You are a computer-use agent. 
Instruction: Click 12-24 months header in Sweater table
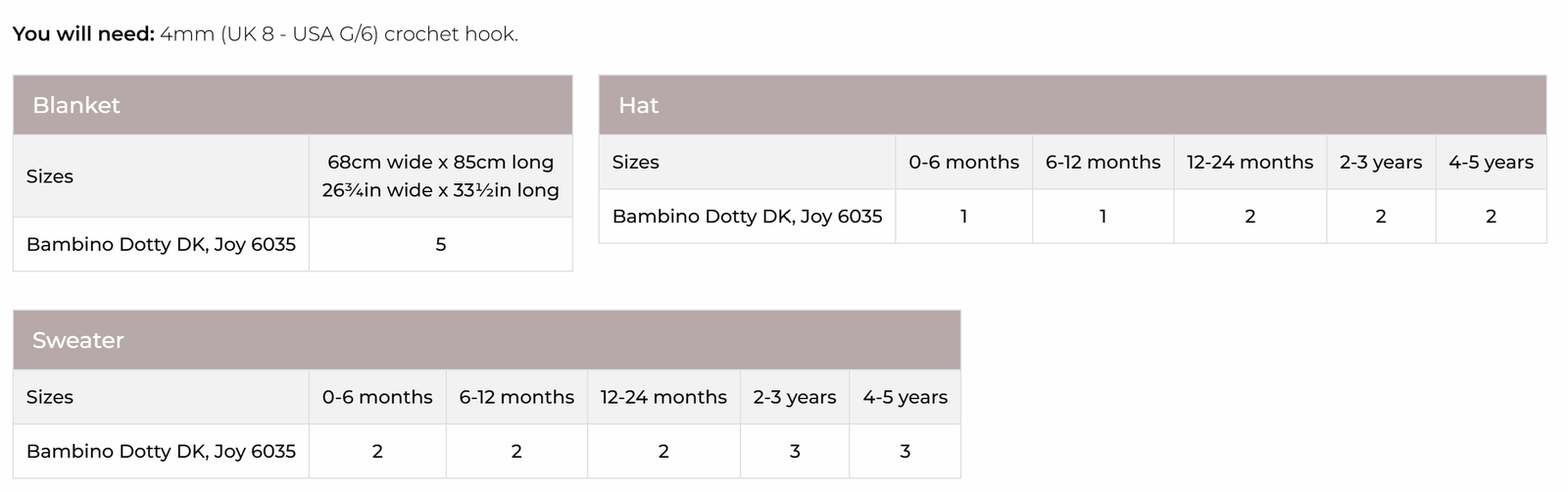point(663,397)
